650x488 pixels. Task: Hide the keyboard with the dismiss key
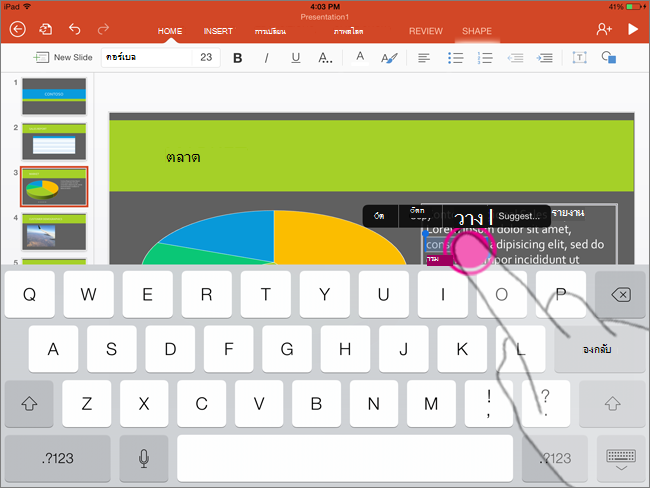[x=621, y=458]
